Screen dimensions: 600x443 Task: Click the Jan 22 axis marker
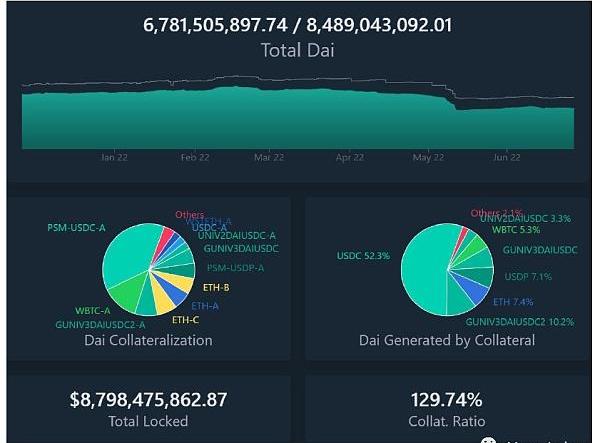point(115,157)
